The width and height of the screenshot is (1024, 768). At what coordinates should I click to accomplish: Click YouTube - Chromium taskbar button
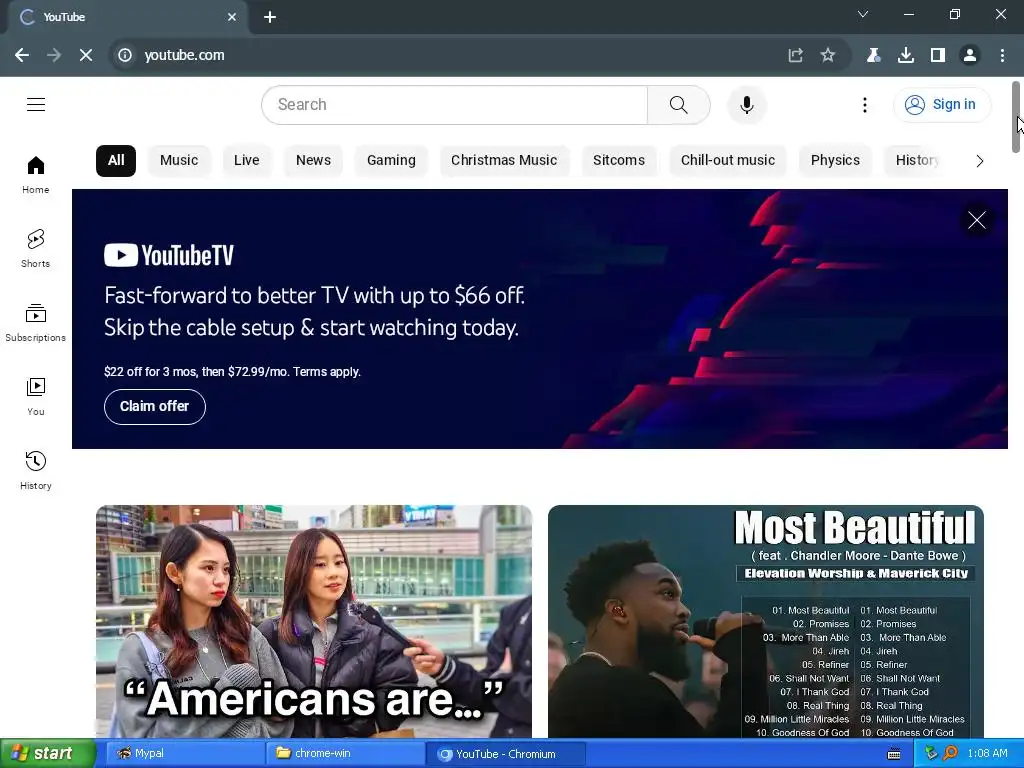click(x=505, y=754)
